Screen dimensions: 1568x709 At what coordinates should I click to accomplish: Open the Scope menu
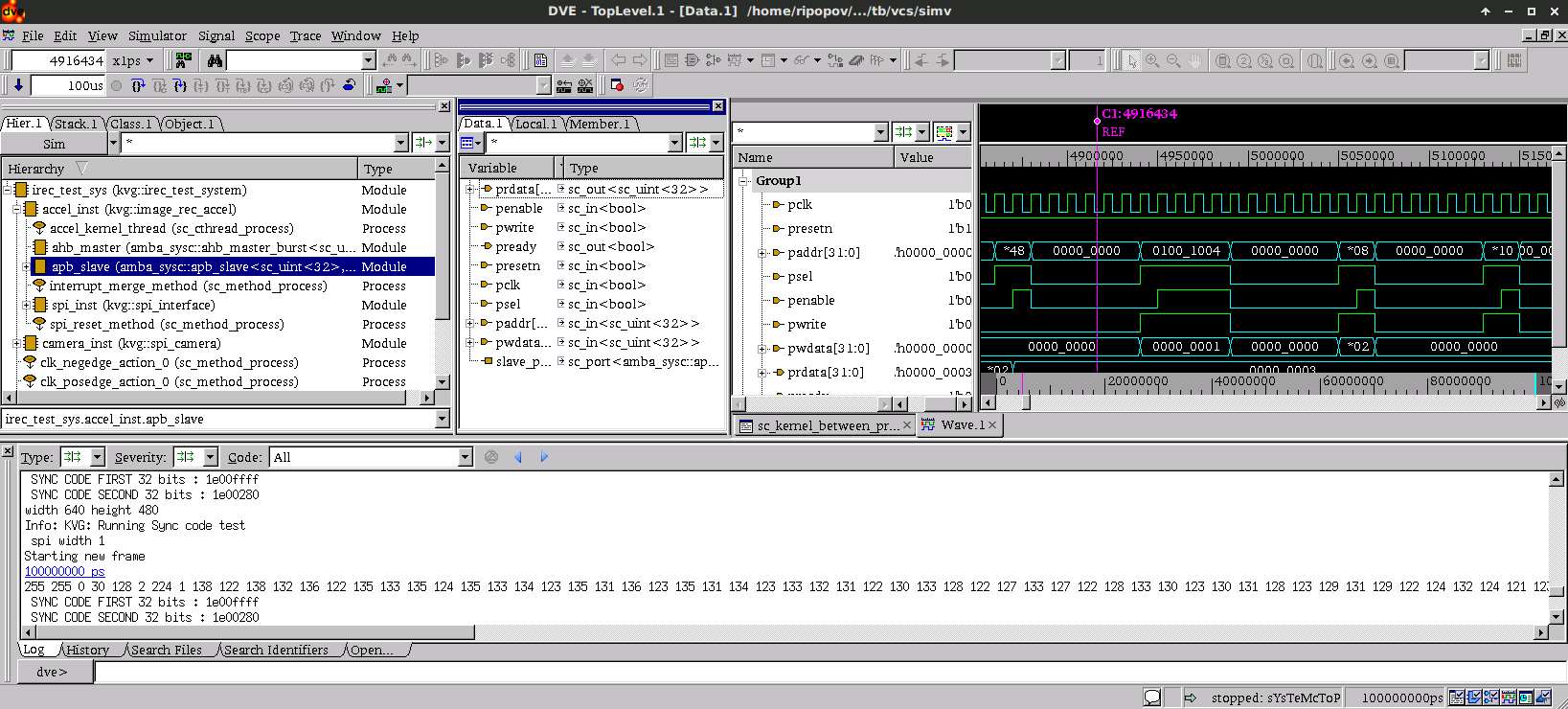pos(261,35)
